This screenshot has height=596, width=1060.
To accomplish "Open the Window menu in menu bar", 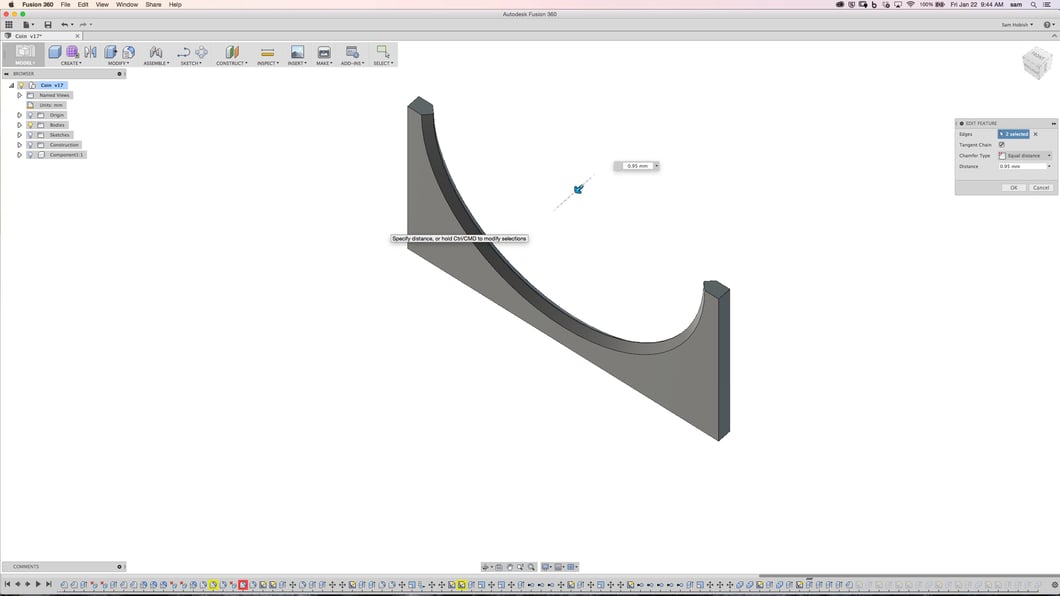I will [127, 4].
